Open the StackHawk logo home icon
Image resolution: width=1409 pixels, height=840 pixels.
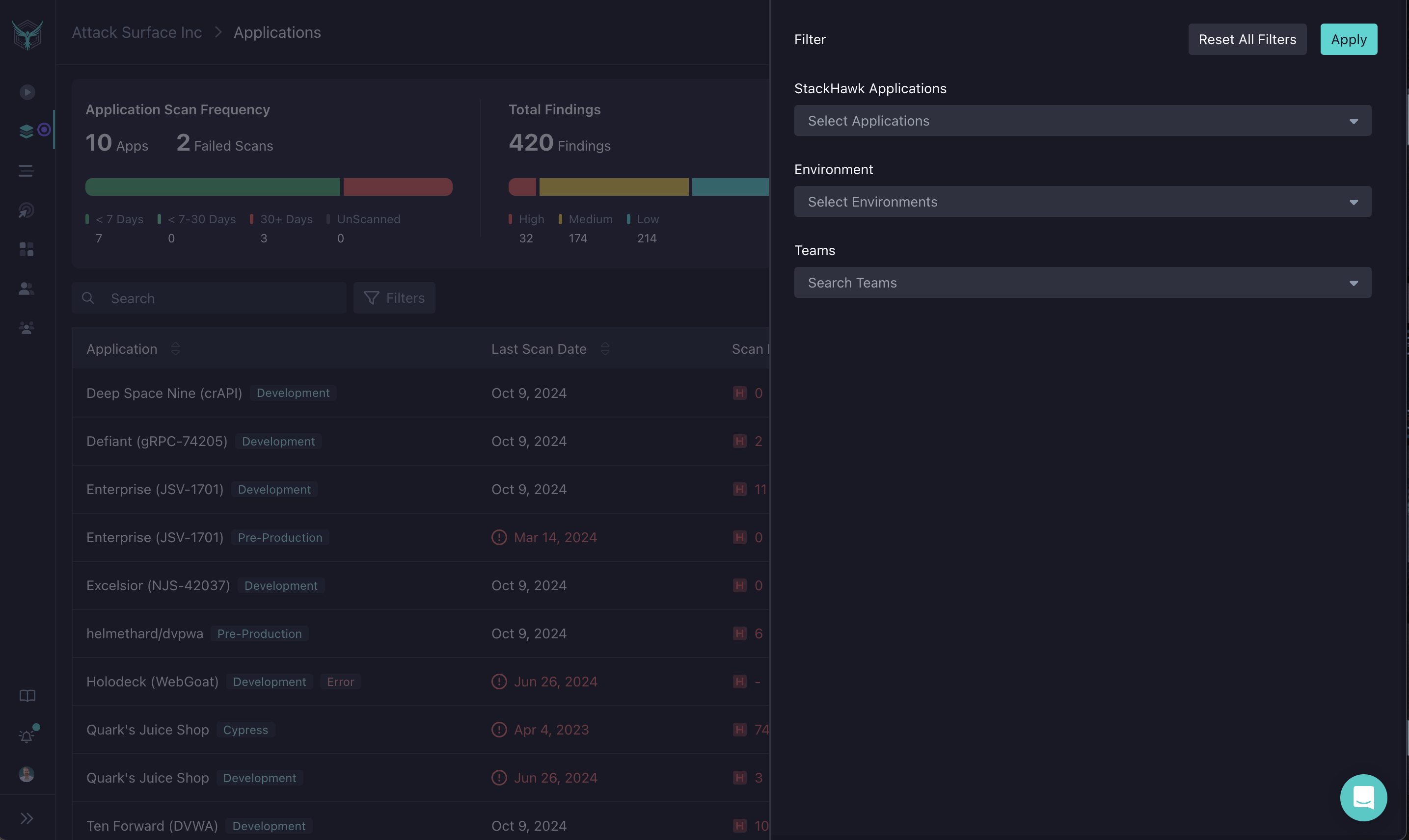pos(27,34)
